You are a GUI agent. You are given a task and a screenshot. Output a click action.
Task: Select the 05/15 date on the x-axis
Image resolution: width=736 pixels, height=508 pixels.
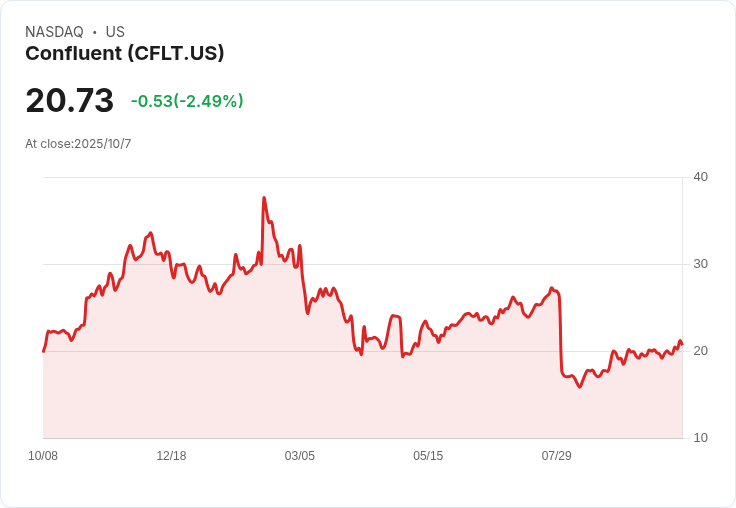point(428,456)
